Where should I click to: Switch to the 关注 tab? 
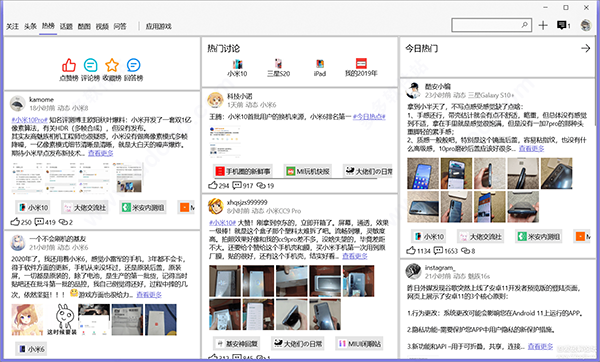pos(12,26)
